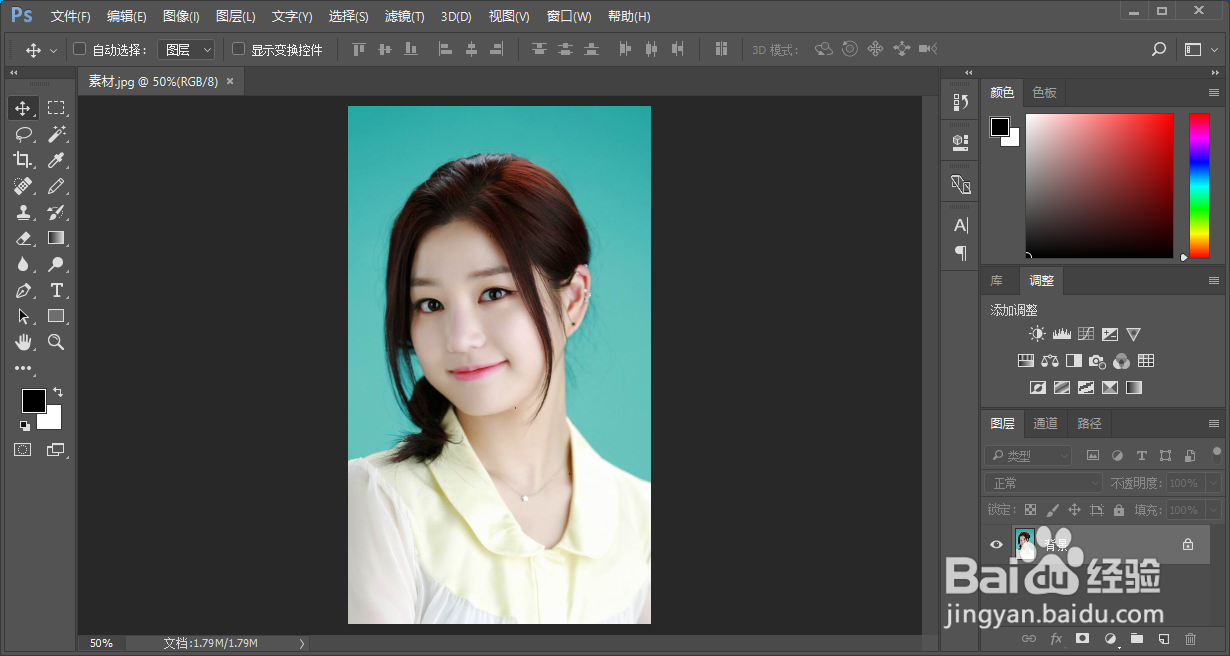Select the Crop tool

point(23,160)
